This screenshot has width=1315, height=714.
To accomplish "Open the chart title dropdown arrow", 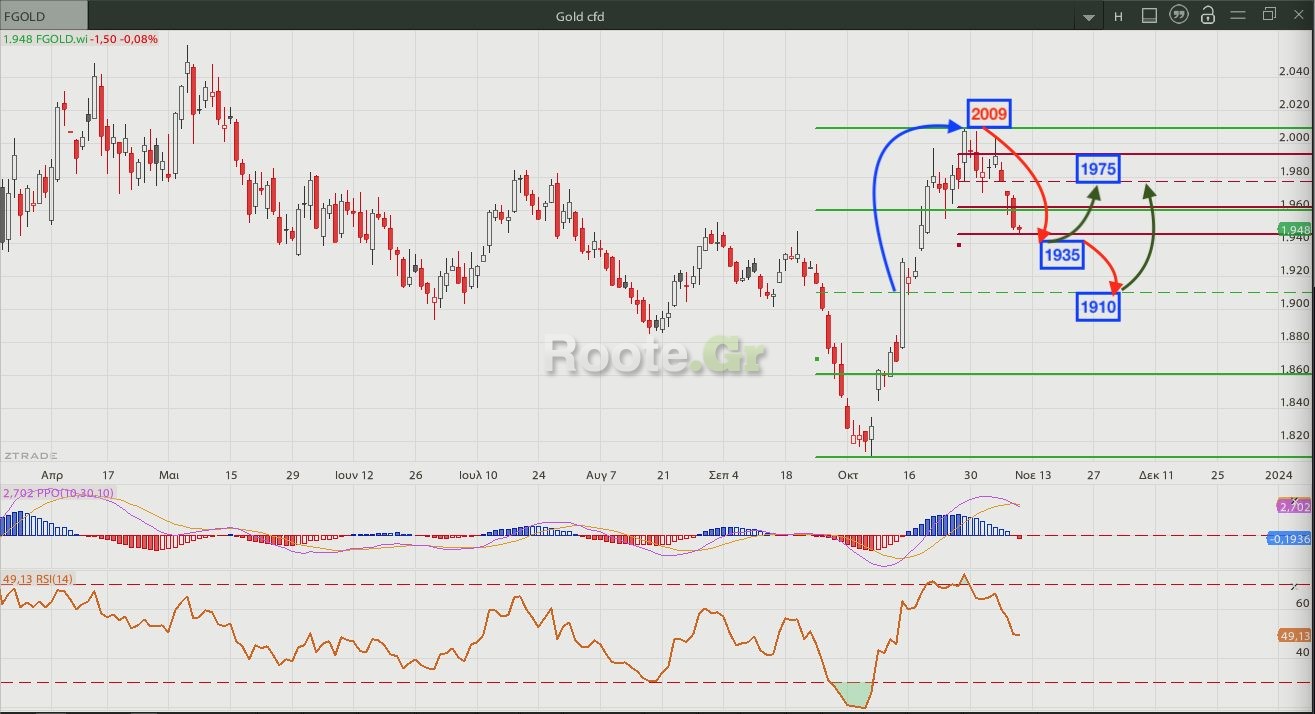I will pyautogui.click(x=1089, y=17).
